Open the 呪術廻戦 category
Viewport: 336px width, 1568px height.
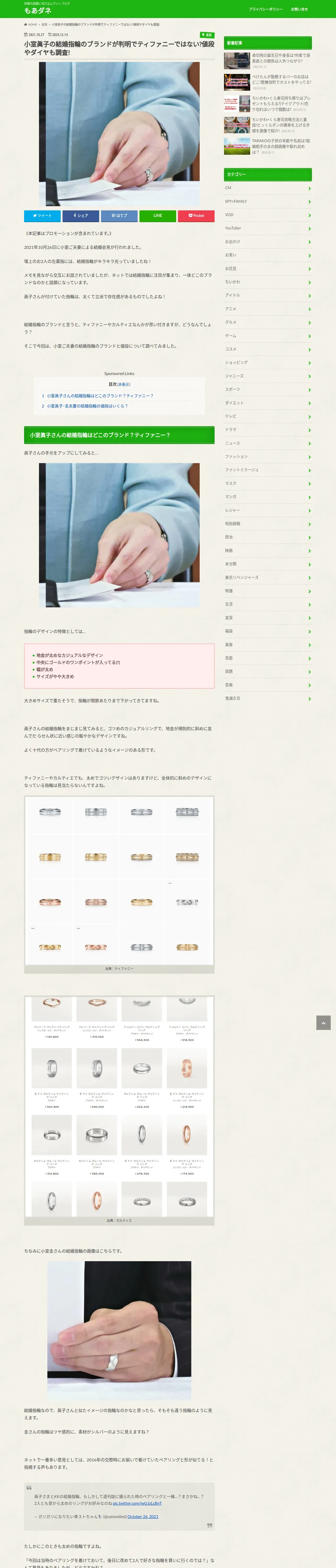click(268, 523)
